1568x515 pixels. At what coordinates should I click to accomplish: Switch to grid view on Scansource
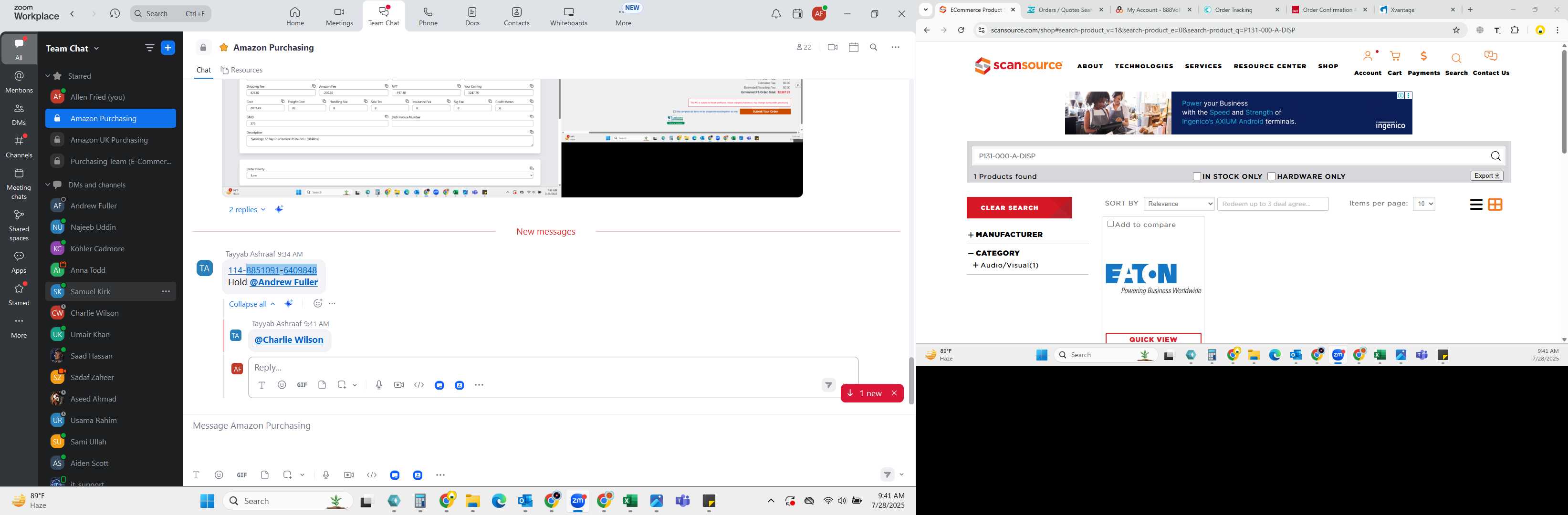(x=1495, y=204)
